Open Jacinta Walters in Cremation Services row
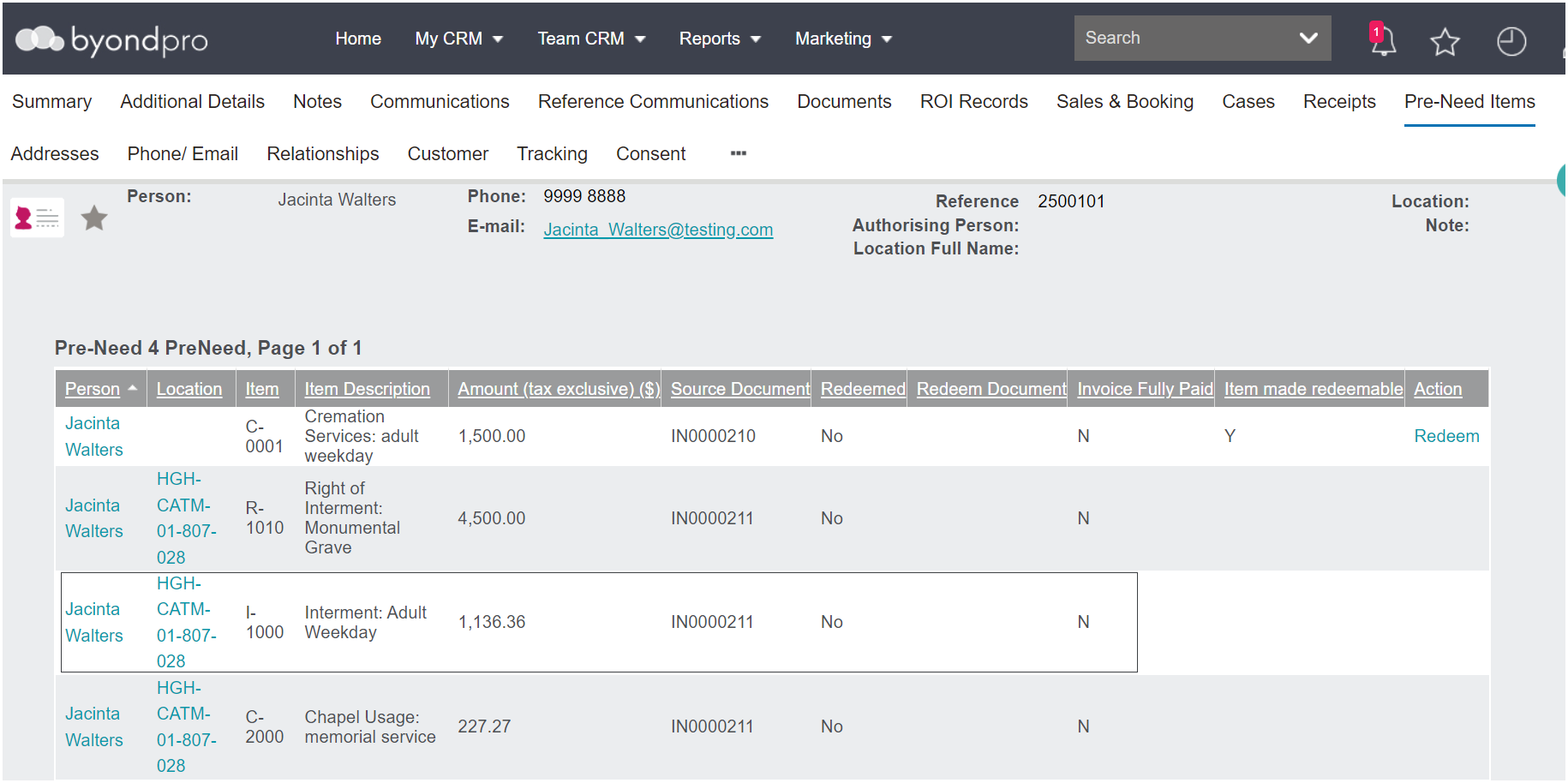This screenshot has height=783, width=1568. [x=94, y=436]
